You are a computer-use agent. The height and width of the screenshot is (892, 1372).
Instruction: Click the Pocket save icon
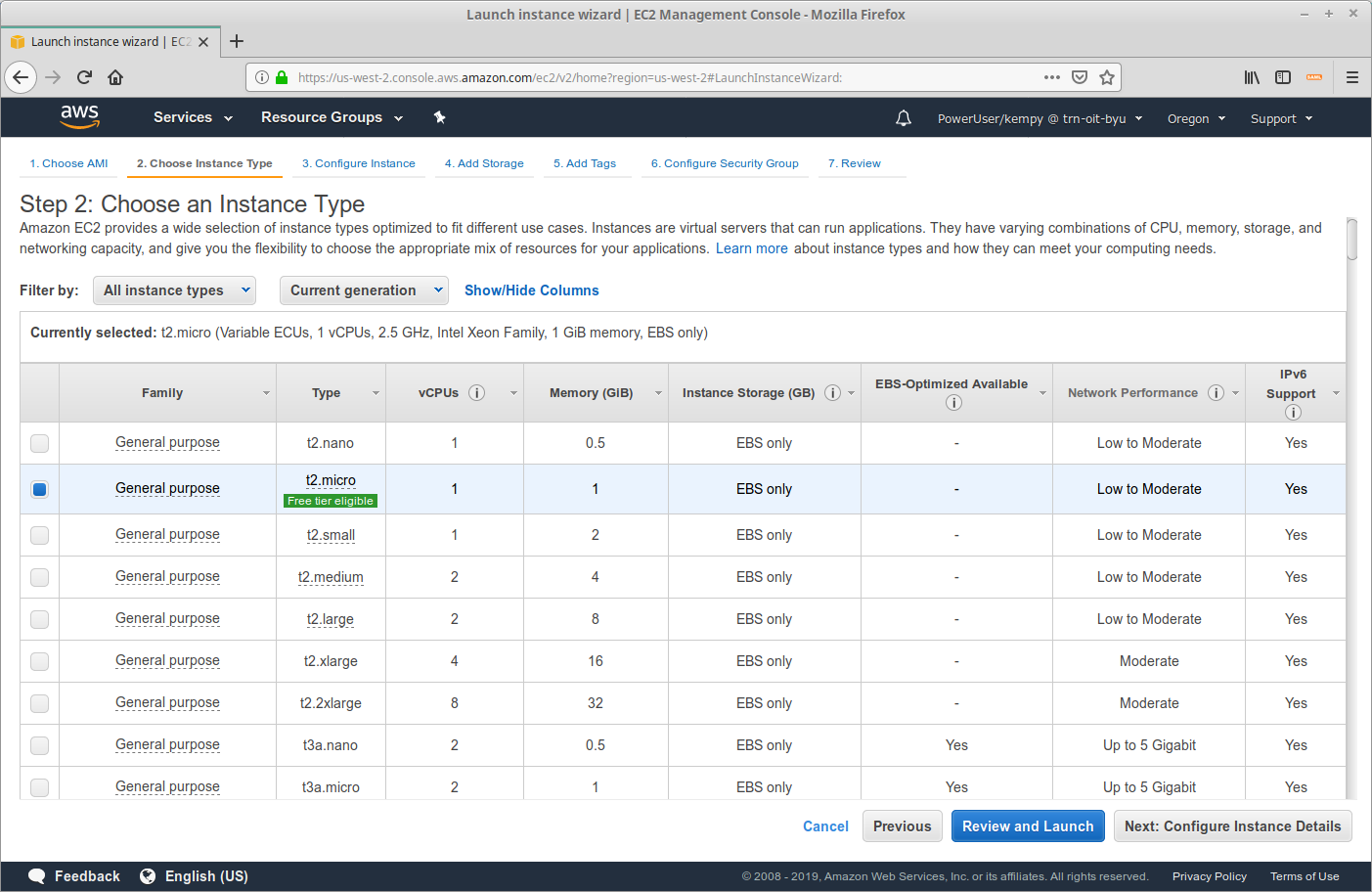(x=1080, y=77)
